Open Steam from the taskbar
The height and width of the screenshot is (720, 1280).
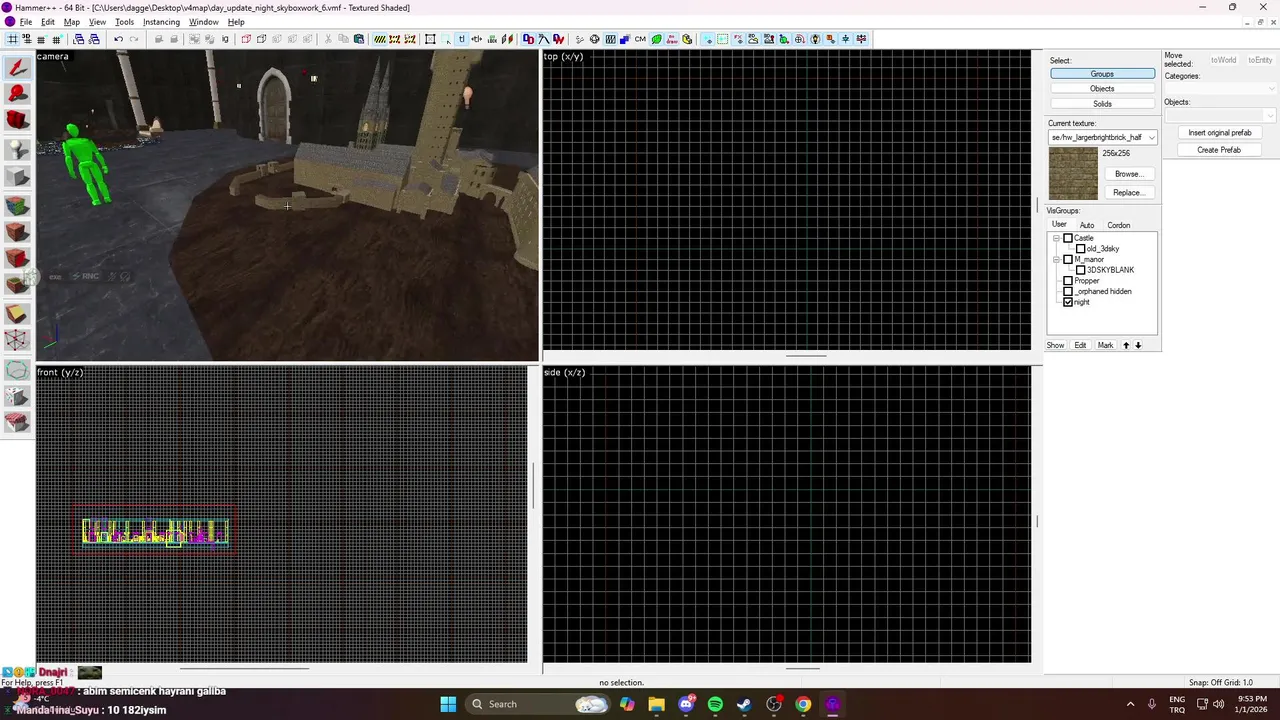pyautogui.click(x=744, y=704)
